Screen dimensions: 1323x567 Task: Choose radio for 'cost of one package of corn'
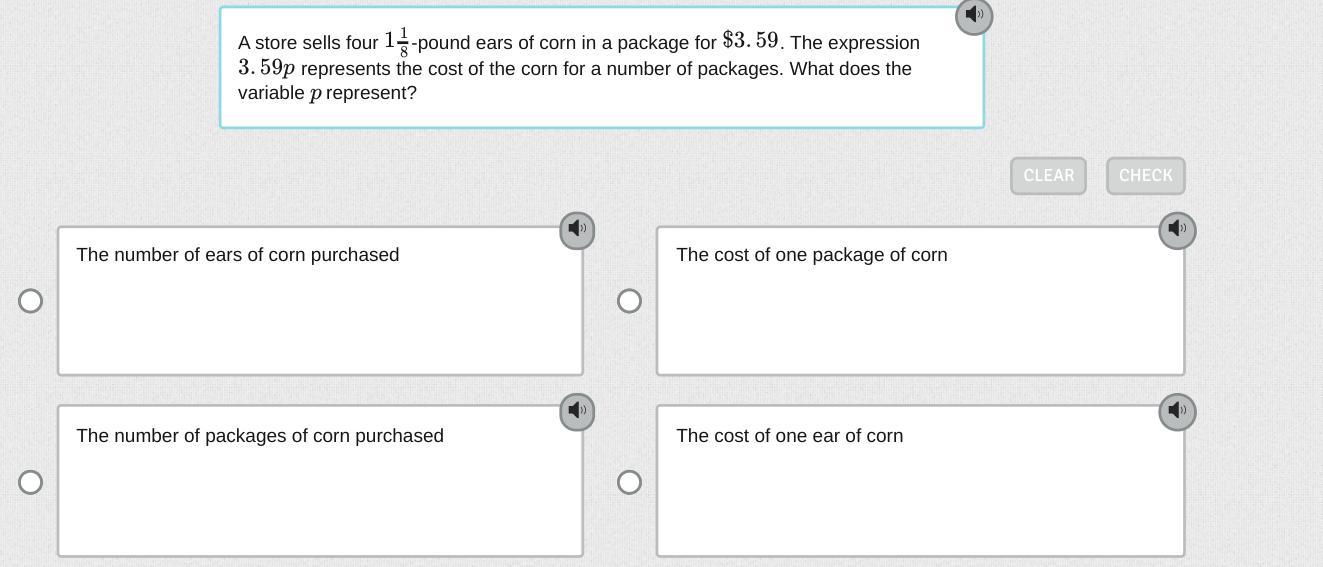[x=629, y=301]
